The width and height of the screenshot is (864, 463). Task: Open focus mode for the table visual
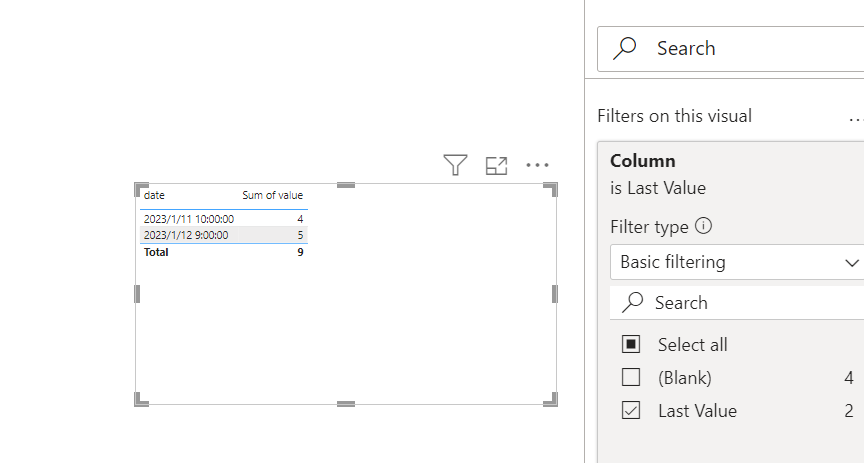click(x=496, y=165)
